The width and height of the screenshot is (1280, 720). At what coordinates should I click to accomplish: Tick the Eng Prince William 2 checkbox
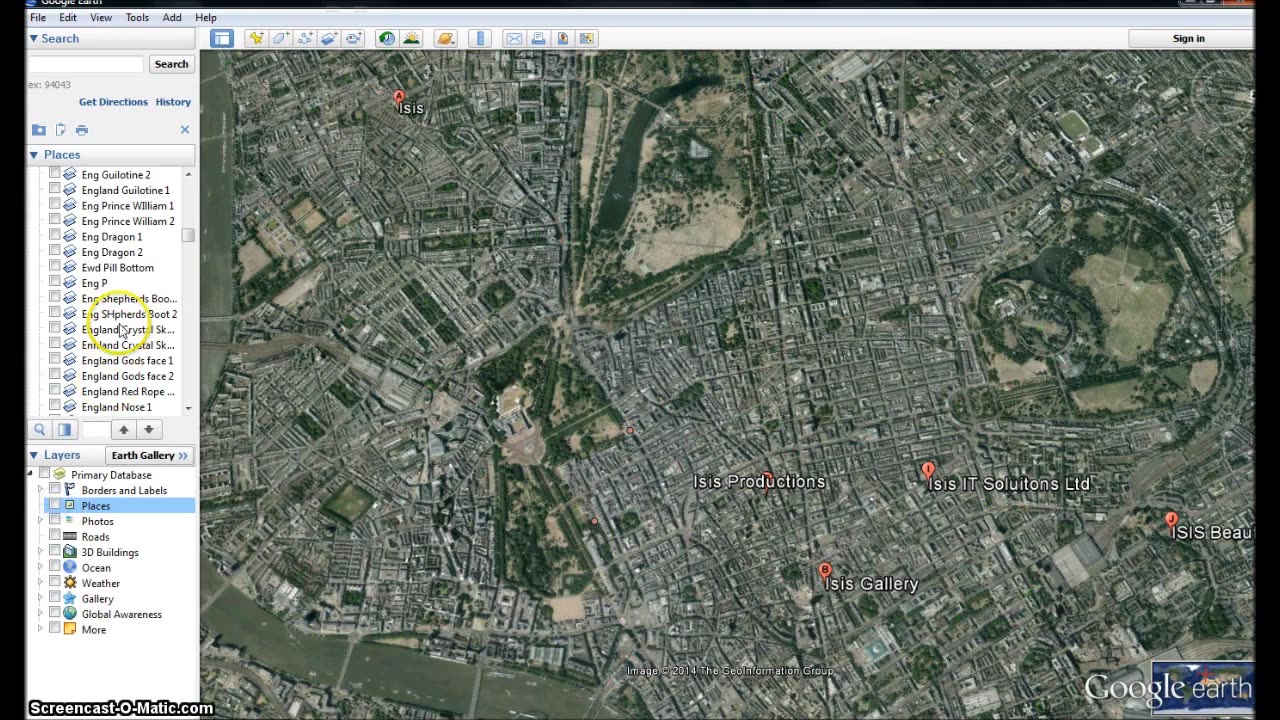pos(55,221)
